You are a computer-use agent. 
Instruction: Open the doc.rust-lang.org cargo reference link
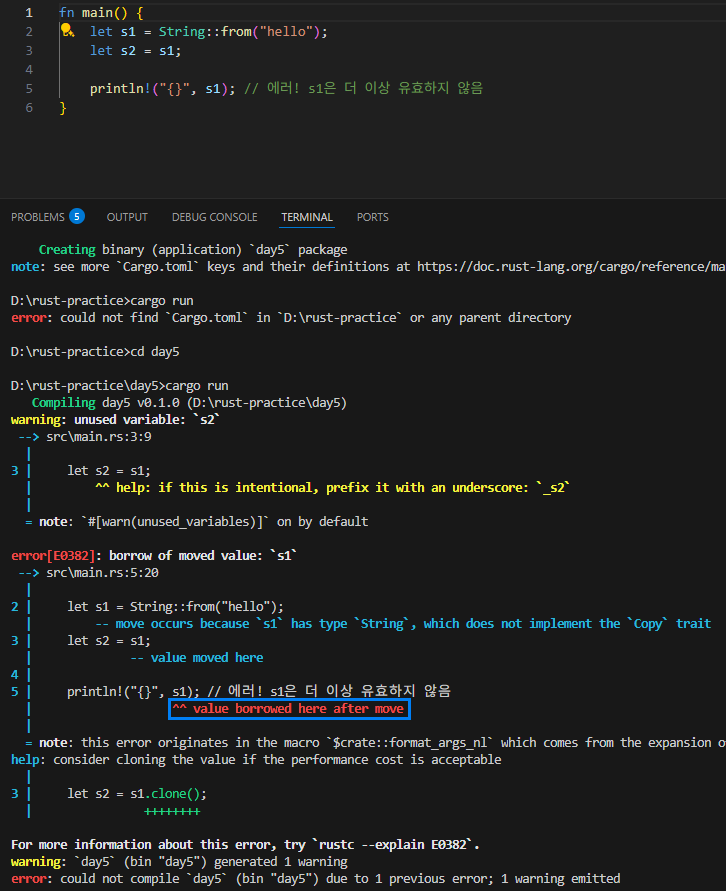pyautogui.click(x=571, y=267)
